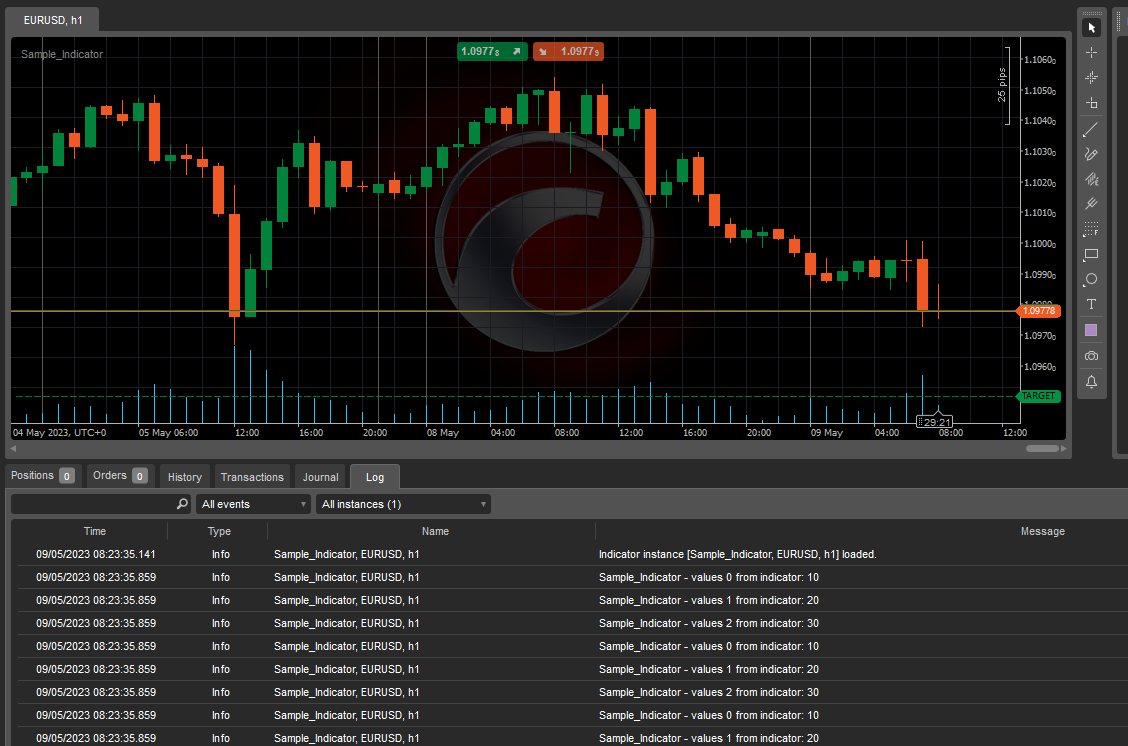
Task: Click the Time column header
Action: [94, 532]
